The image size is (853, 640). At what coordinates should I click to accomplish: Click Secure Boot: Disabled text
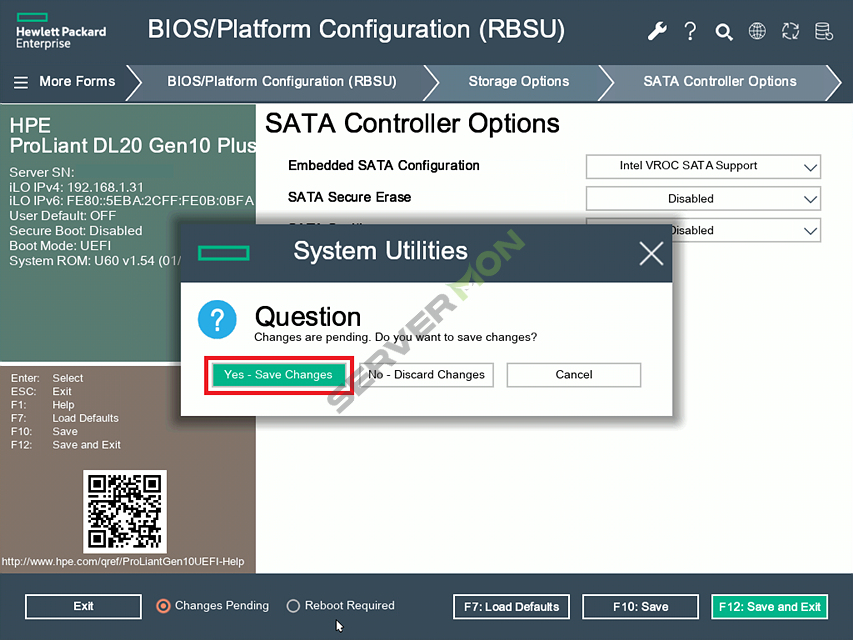click(x=76, y=231)
